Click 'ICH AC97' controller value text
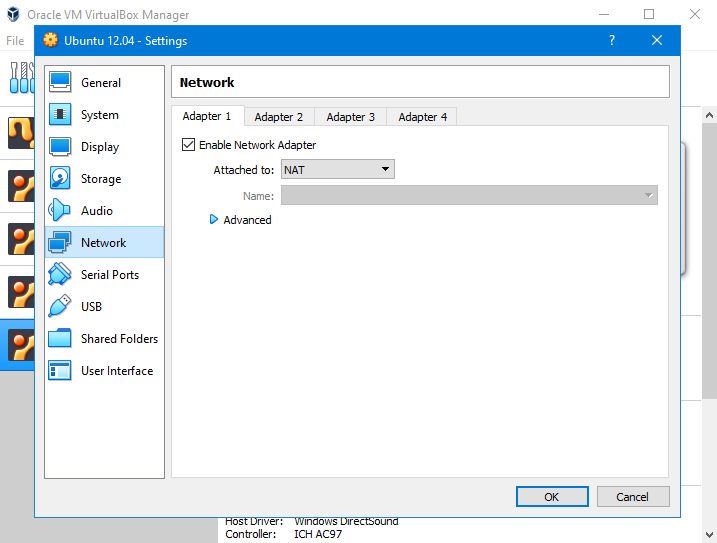Screen dimensions: 717x543 coord(318,534)
